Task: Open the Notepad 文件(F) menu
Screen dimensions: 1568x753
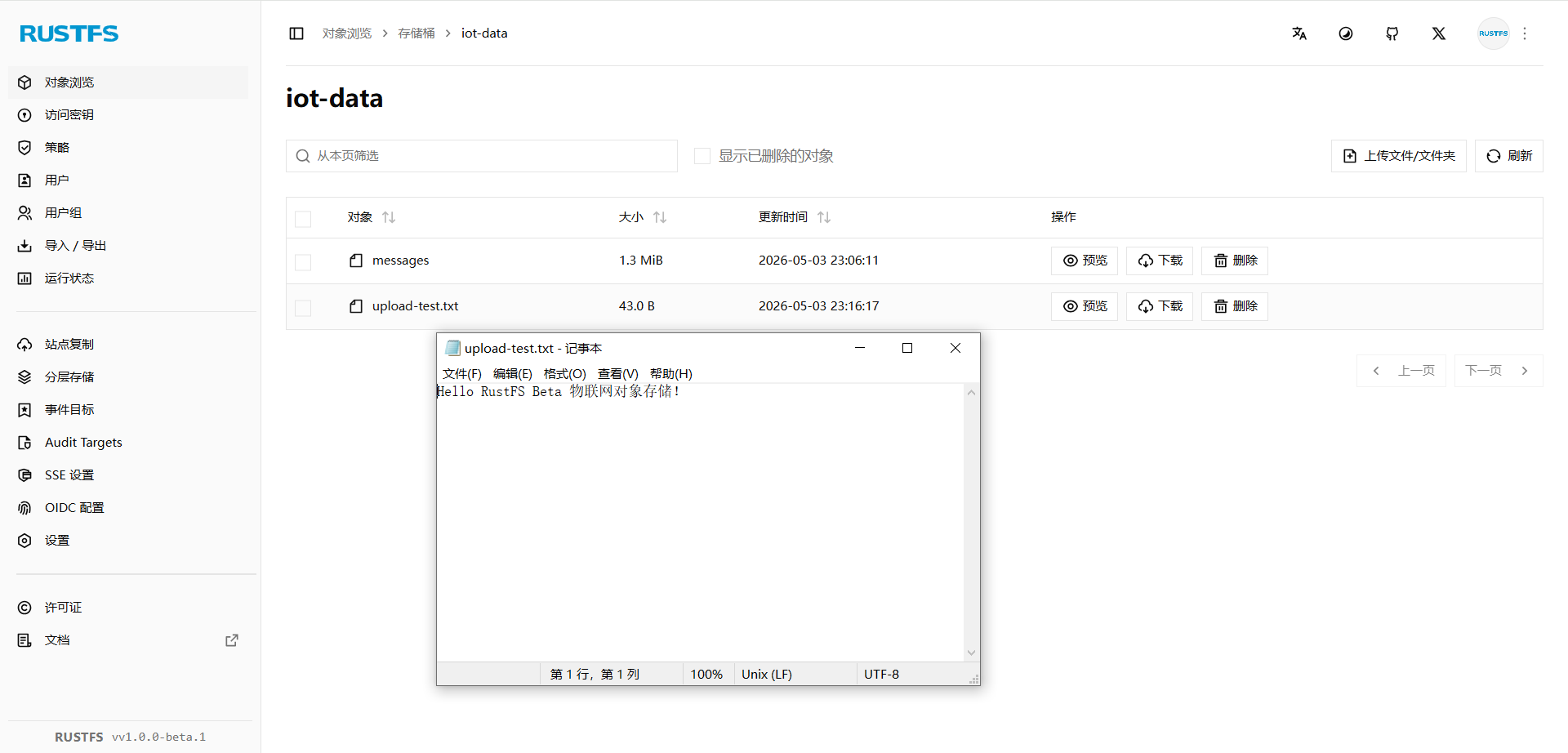Action: coord(462,373)
